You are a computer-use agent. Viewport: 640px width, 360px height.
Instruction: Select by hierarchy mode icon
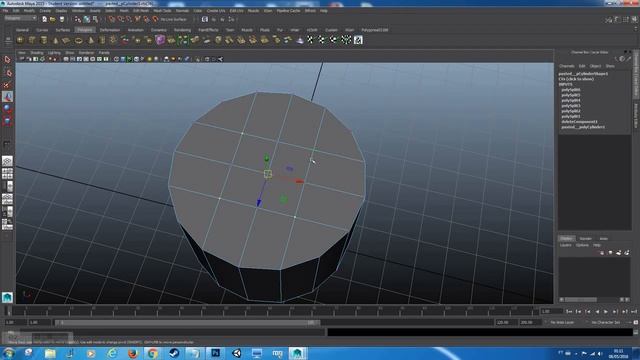78,19
